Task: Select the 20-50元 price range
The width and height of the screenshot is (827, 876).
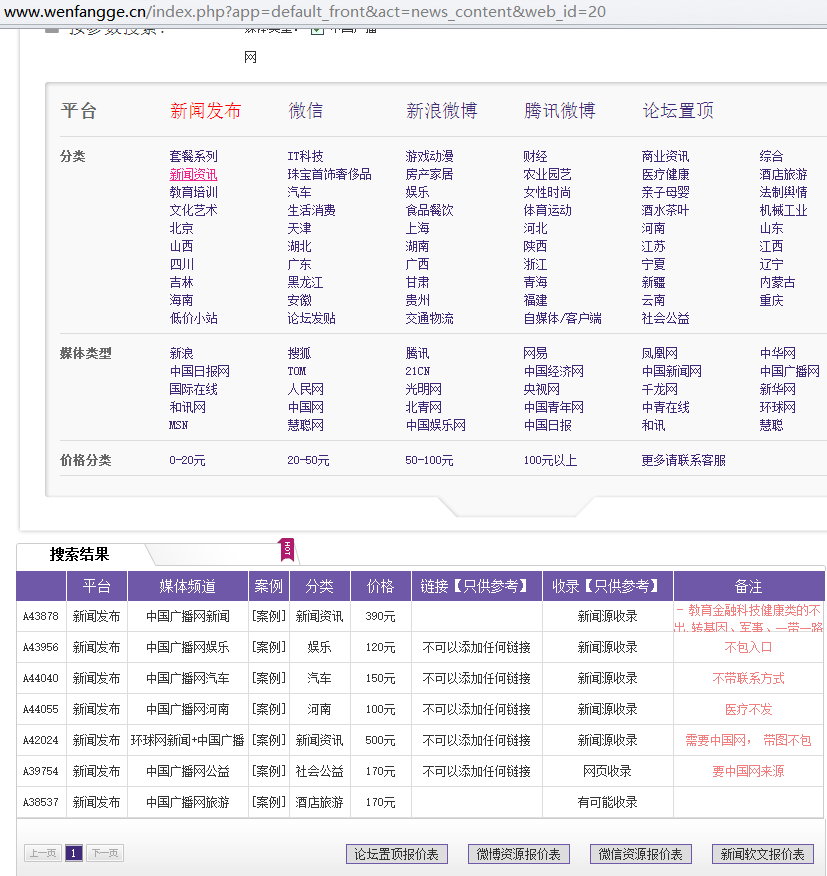Action: pos(308,460)
